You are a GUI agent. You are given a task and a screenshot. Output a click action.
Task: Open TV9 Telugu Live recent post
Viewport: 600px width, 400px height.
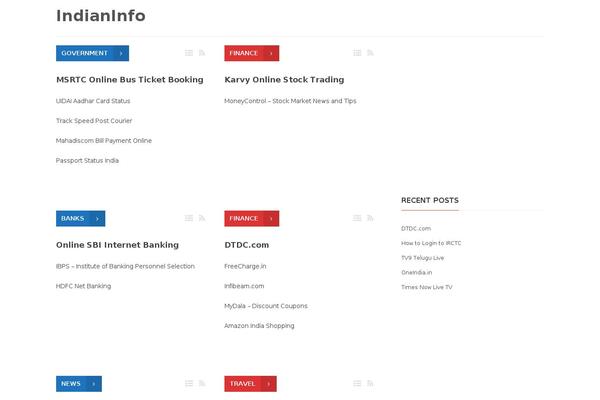click(x=422, y=258)
